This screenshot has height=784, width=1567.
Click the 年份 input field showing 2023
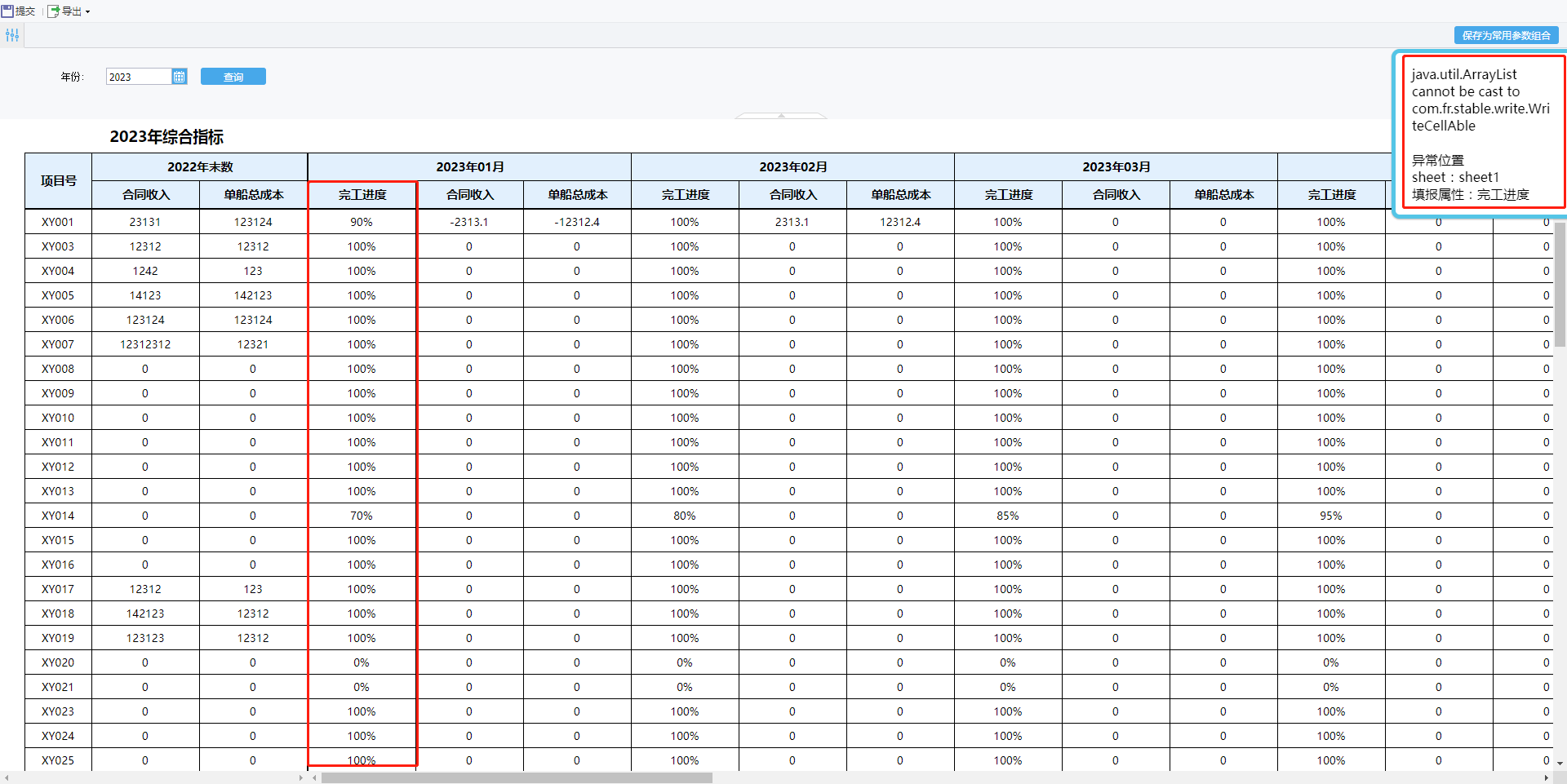pyautogui.click(x=139, y=77)
